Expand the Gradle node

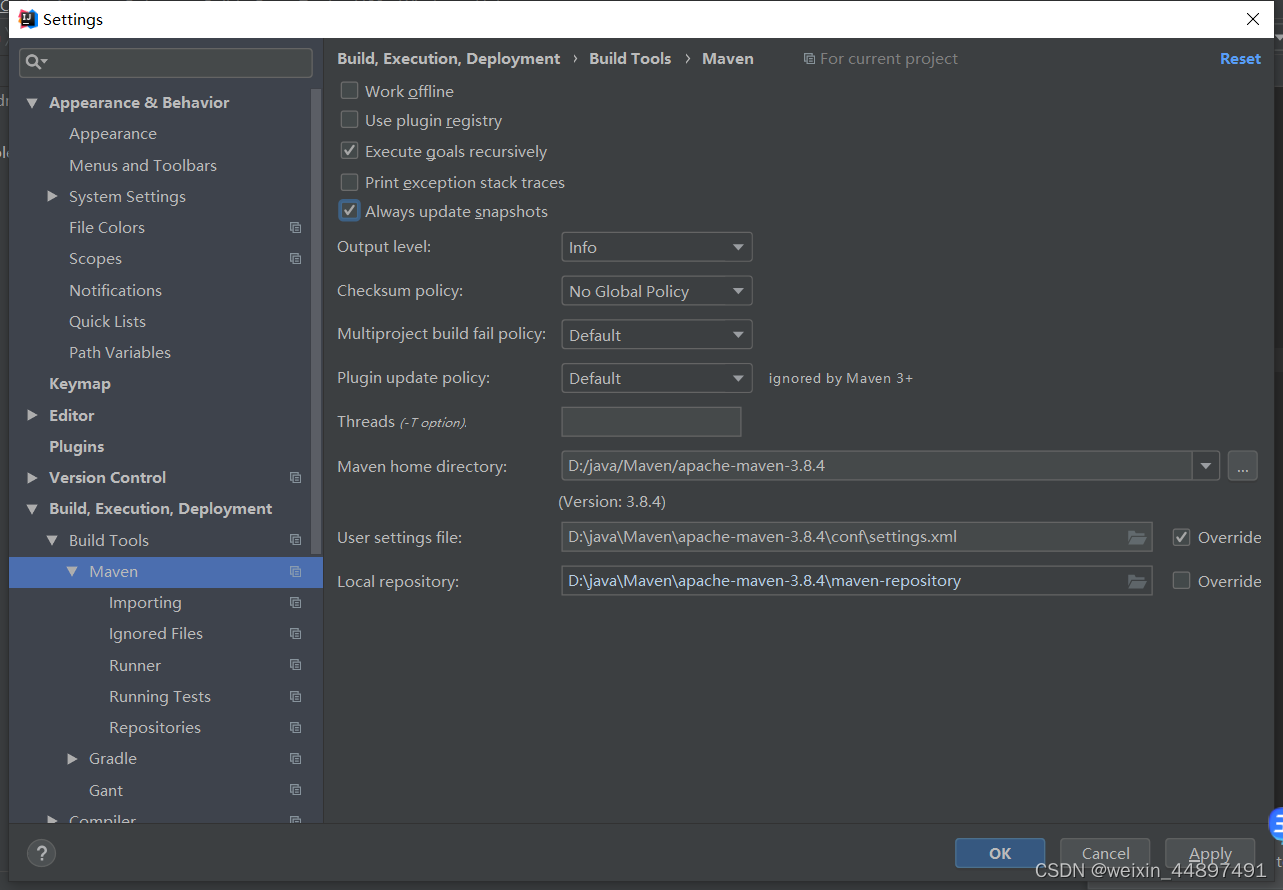[72, 759]
